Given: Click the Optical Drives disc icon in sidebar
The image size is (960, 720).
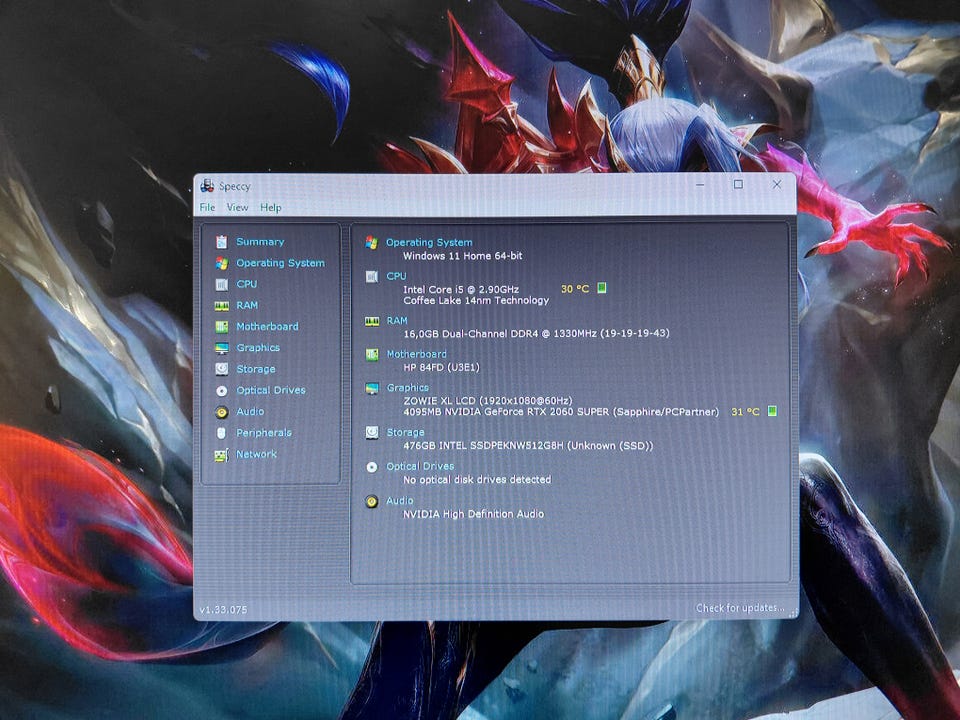Looking at the screenshot, I should (222, 391).
